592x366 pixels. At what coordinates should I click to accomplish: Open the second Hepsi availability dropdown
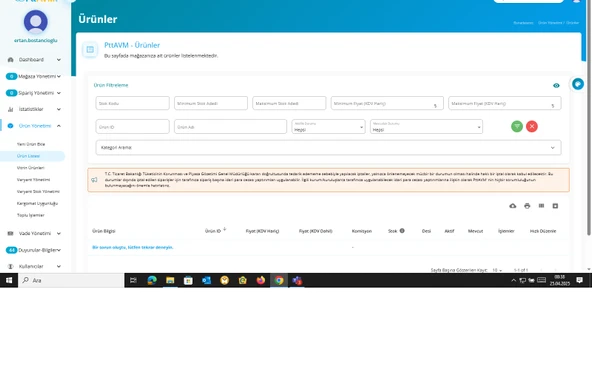click(426, 127)
